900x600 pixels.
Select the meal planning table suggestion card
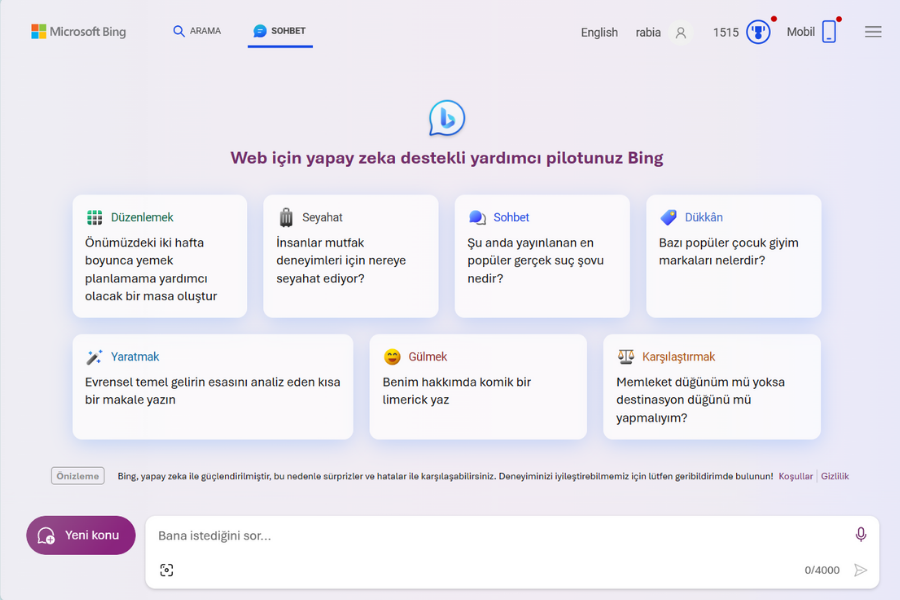pos(160,256)
